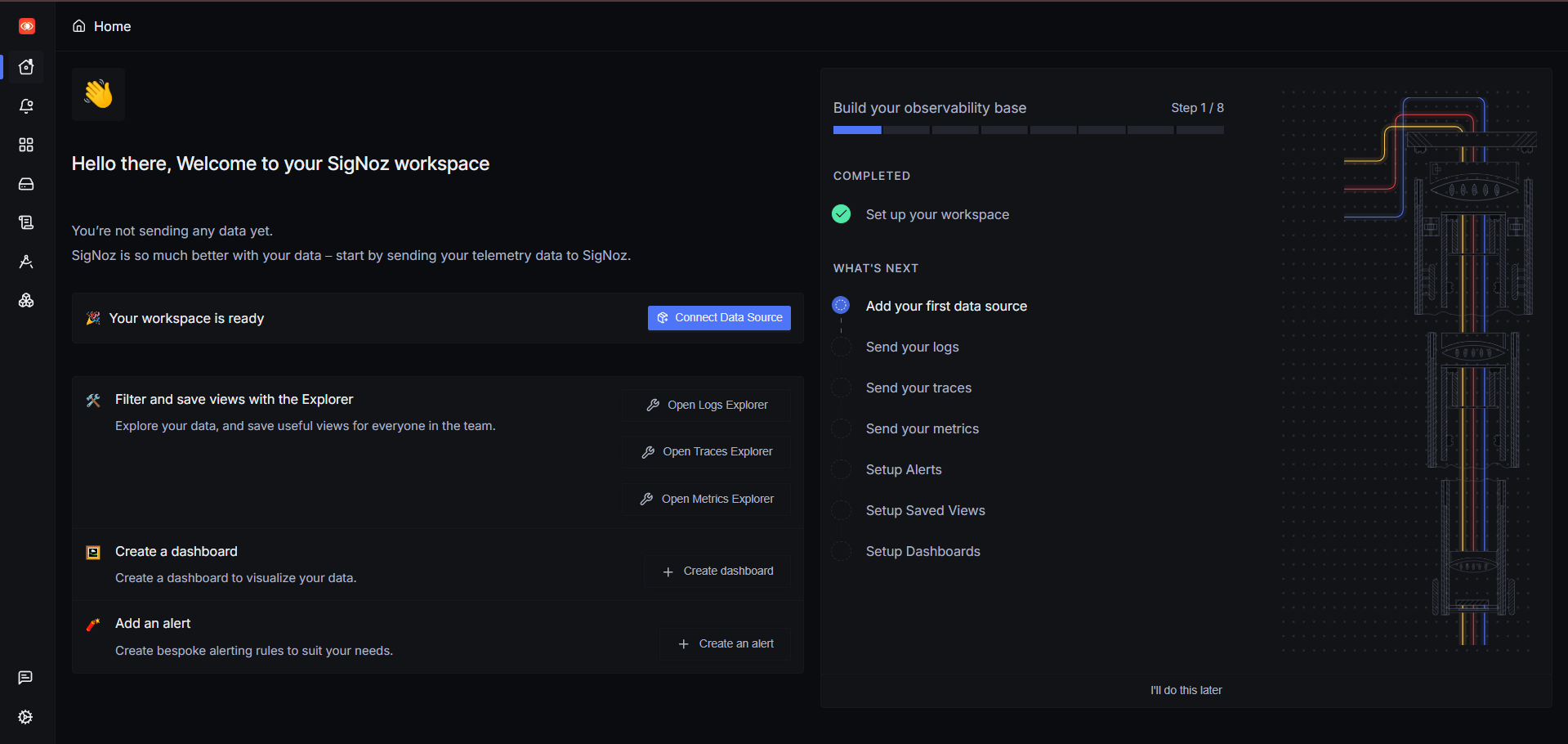
Task: Click the Add an alert heading
Action: click(153, 623)
